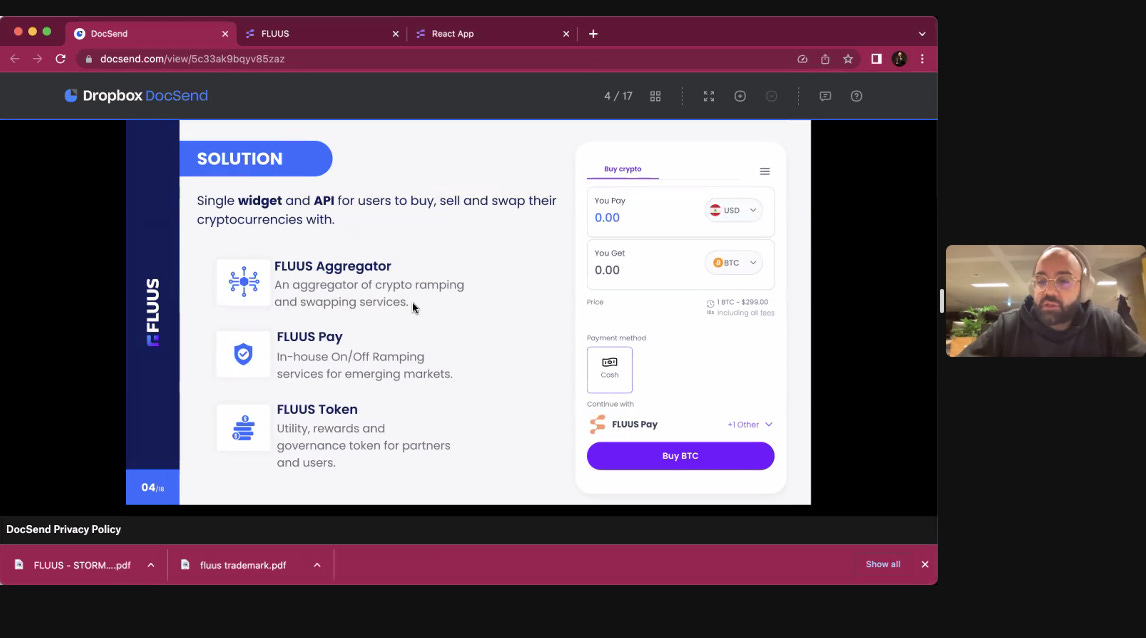
Task: Click the 4 / 17 page indicator
Action: point(618,96)
